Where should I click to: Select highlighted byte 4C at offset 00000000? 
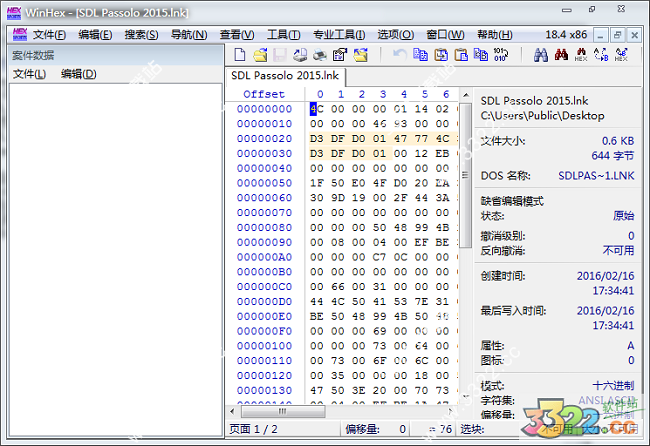pyautogui.click(x=317, y=109)
